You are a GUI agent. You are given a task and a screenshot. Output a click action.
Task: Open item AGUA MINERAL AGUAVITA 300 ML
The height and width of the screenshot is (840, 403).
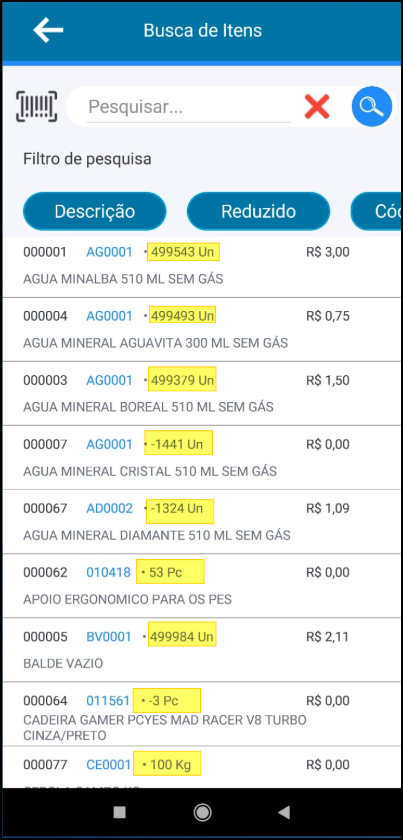tap(202, 329)
